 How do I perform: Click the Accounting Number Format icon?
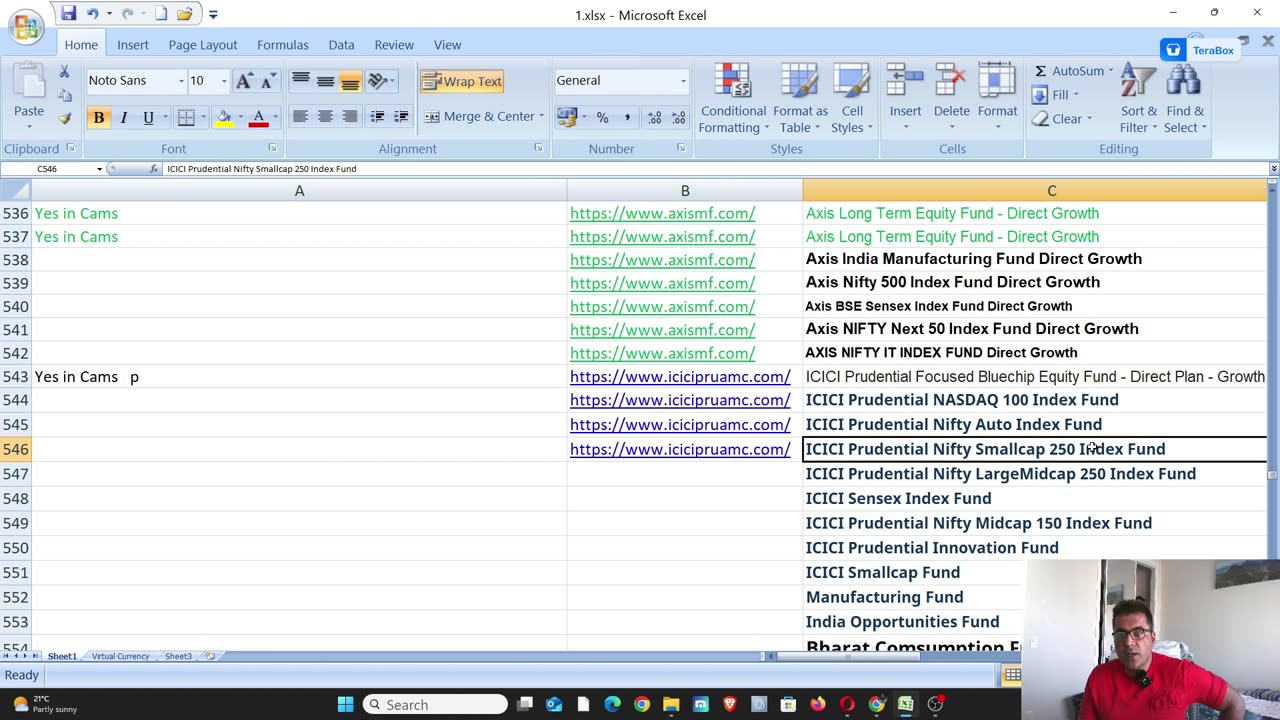567,117
